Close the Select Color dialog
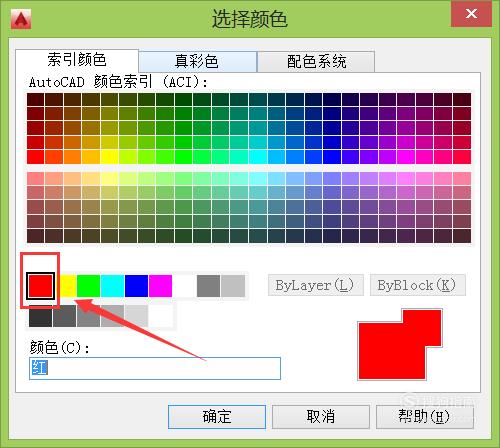This screenshot has height=448, width=500. coord(471,14)
